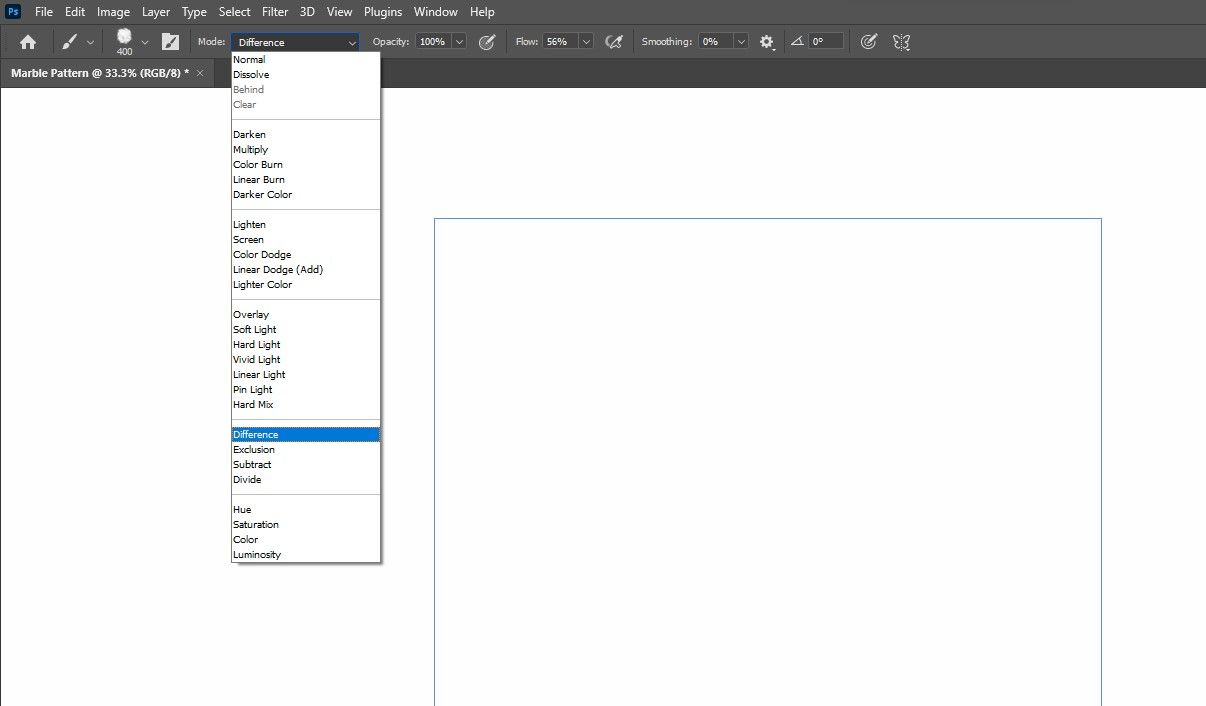The width and height of the screenshot is (1206, 706).
Task: Open symmetry paint butterfly options
Action: pyautogui.click(x=901, y=42)
